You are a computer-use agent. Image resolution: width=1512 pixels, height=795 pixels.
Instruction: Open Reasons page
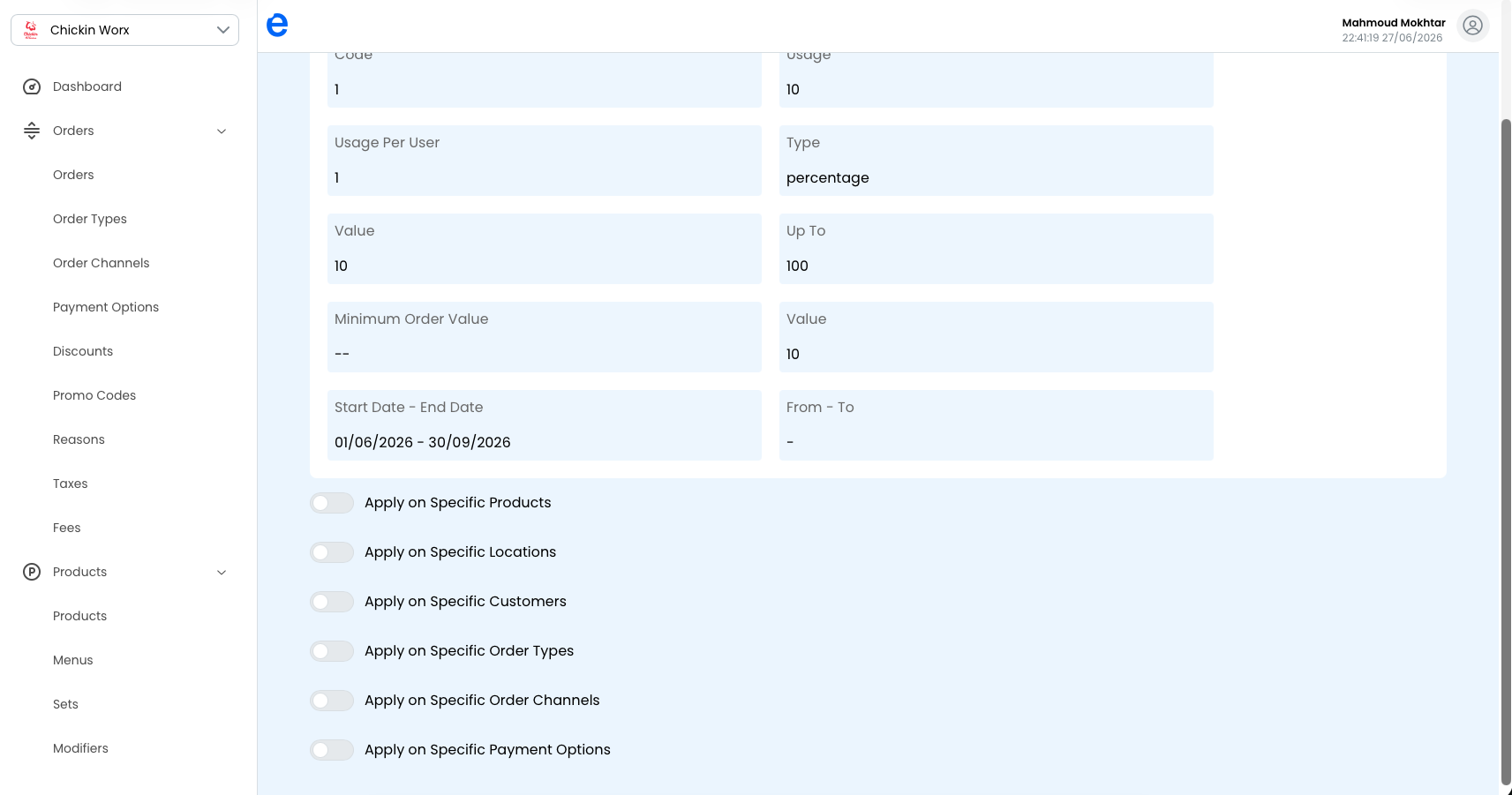[x=79, y=439]
